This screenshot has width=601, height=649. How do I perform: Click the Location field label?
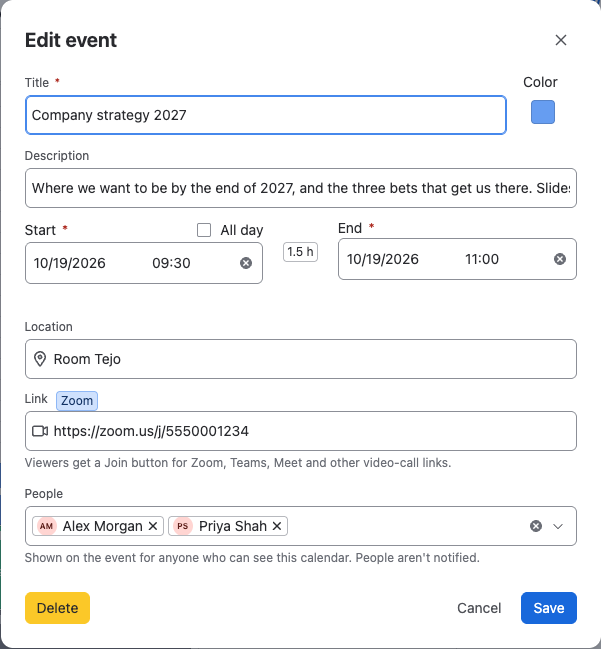coord(48,327)
